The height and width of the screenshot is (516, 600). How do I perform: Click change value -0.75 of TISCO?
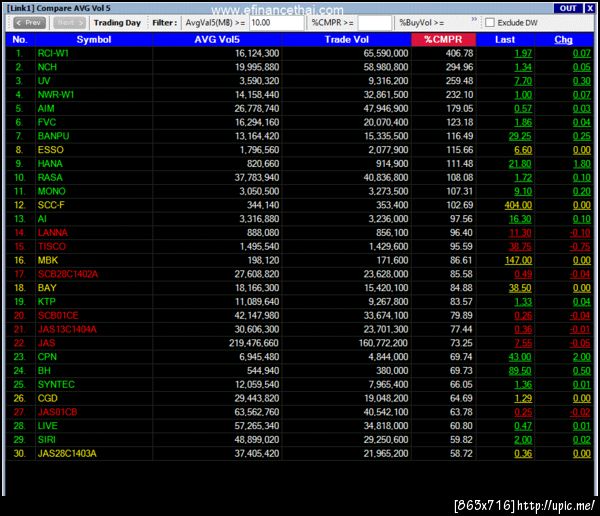tap(580, 247)
